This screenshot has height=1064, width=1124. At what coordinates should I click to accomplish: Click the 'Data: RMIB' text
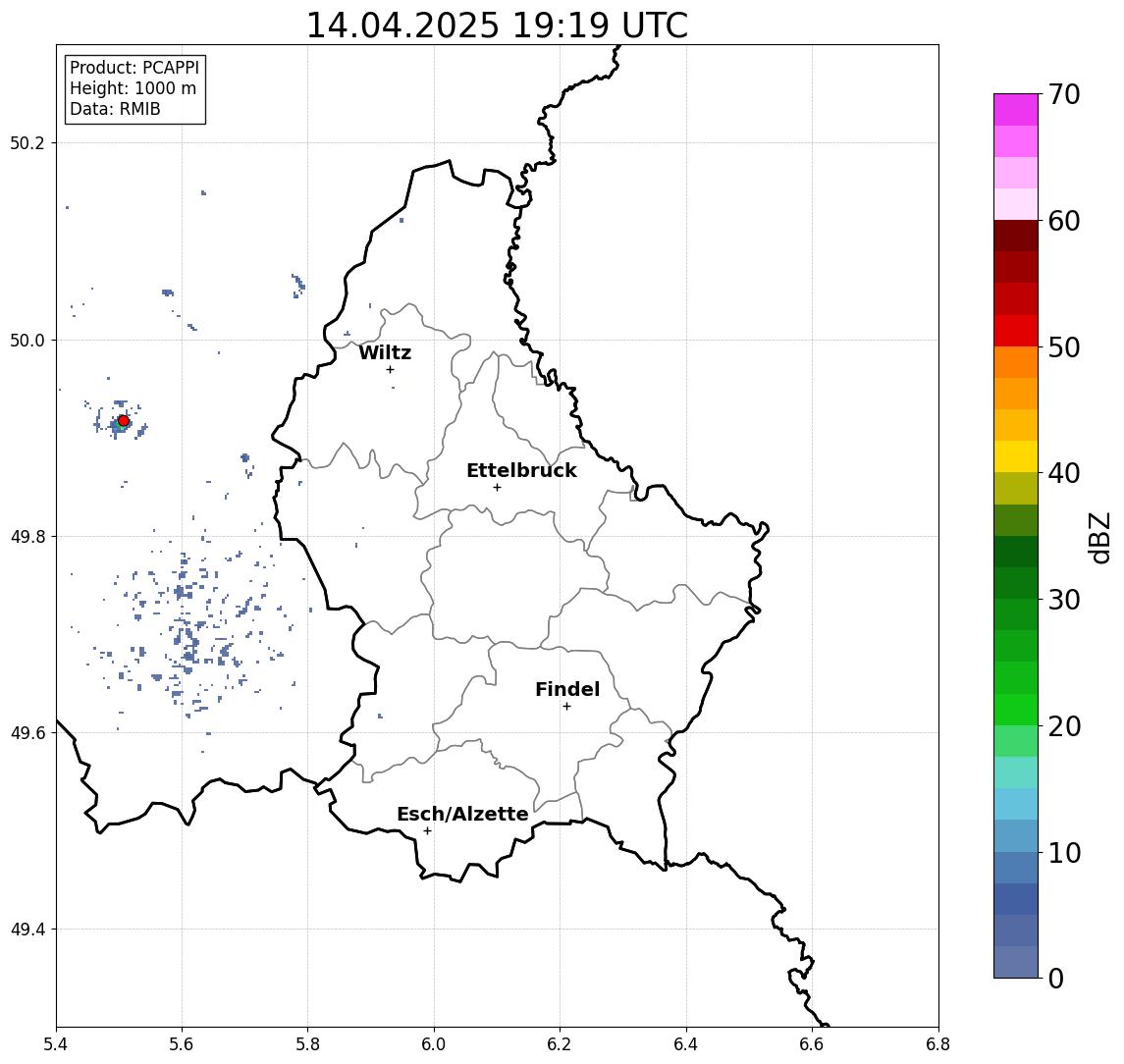click(115, 109)
